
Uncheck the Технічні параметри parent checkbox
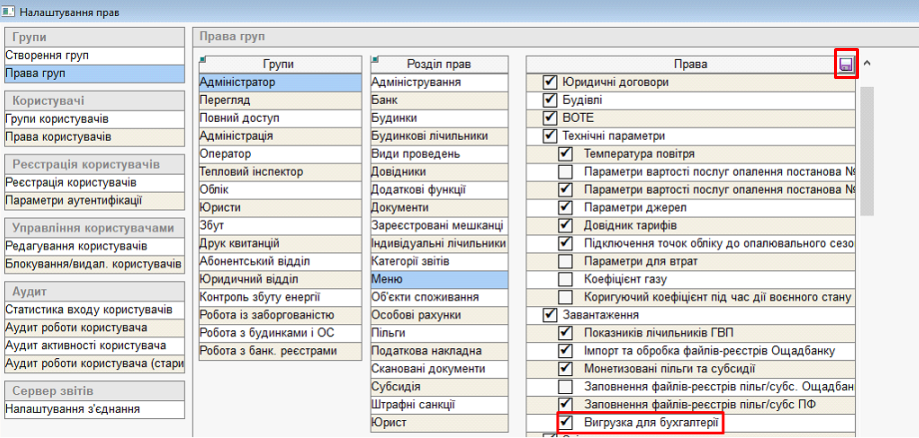coord(548,136)
